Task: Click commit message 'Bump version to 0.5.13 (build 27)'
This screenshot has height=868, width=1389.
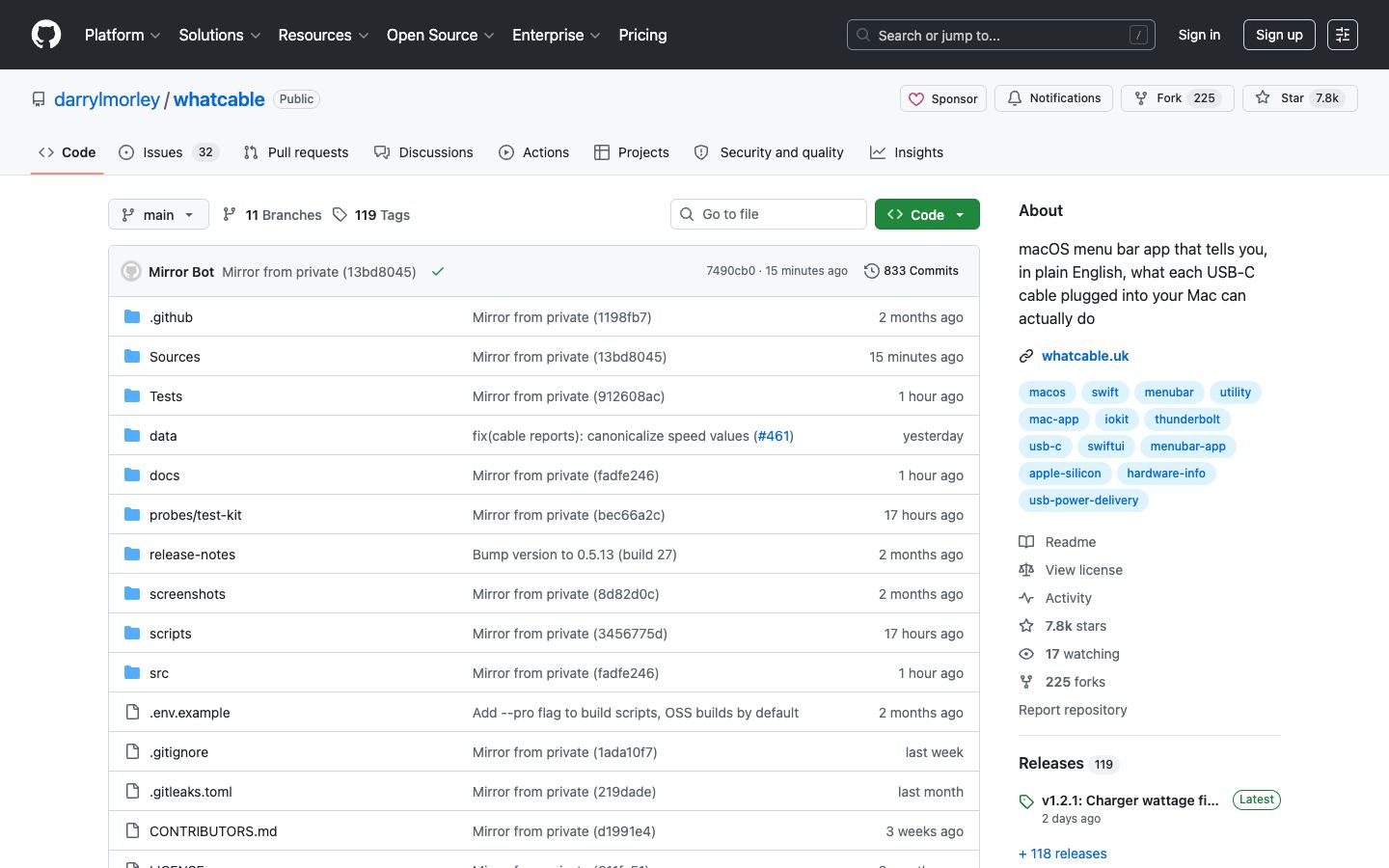Action: point(575,555)
